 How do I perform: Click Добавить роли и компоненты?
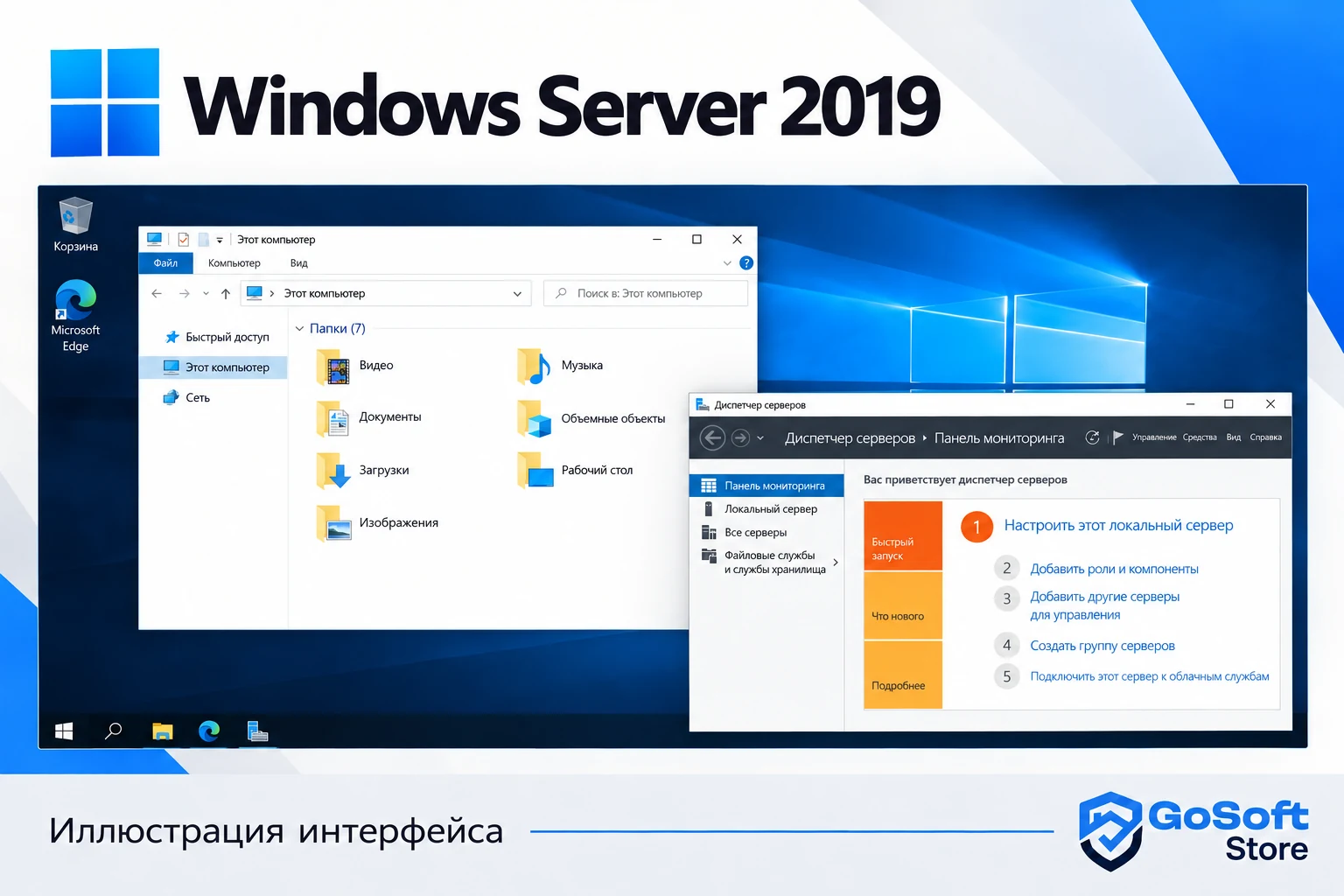(x=1114, y=569)
